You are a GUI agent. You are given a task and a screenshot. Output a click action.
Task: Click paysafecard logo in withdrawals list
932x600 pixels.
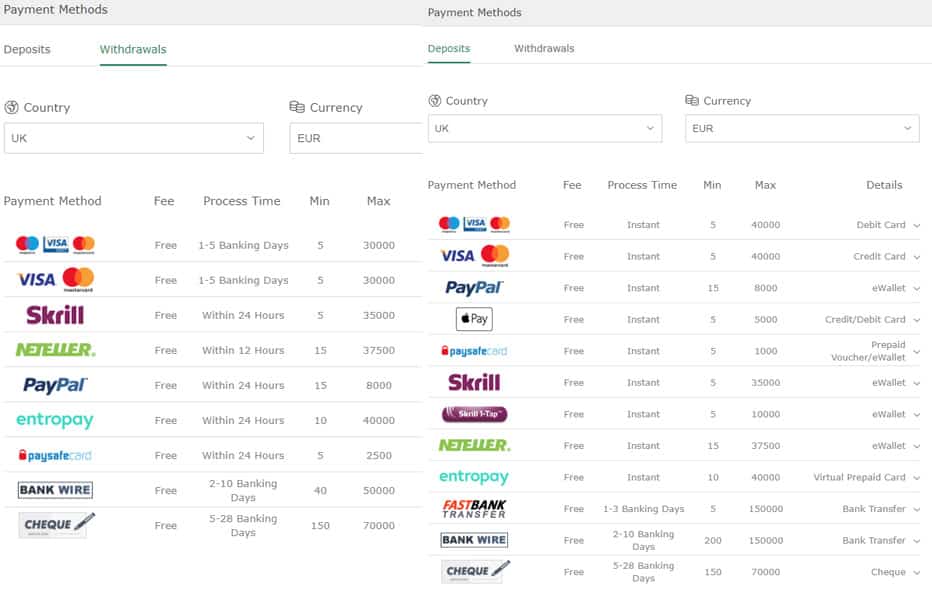click(55, 456)
